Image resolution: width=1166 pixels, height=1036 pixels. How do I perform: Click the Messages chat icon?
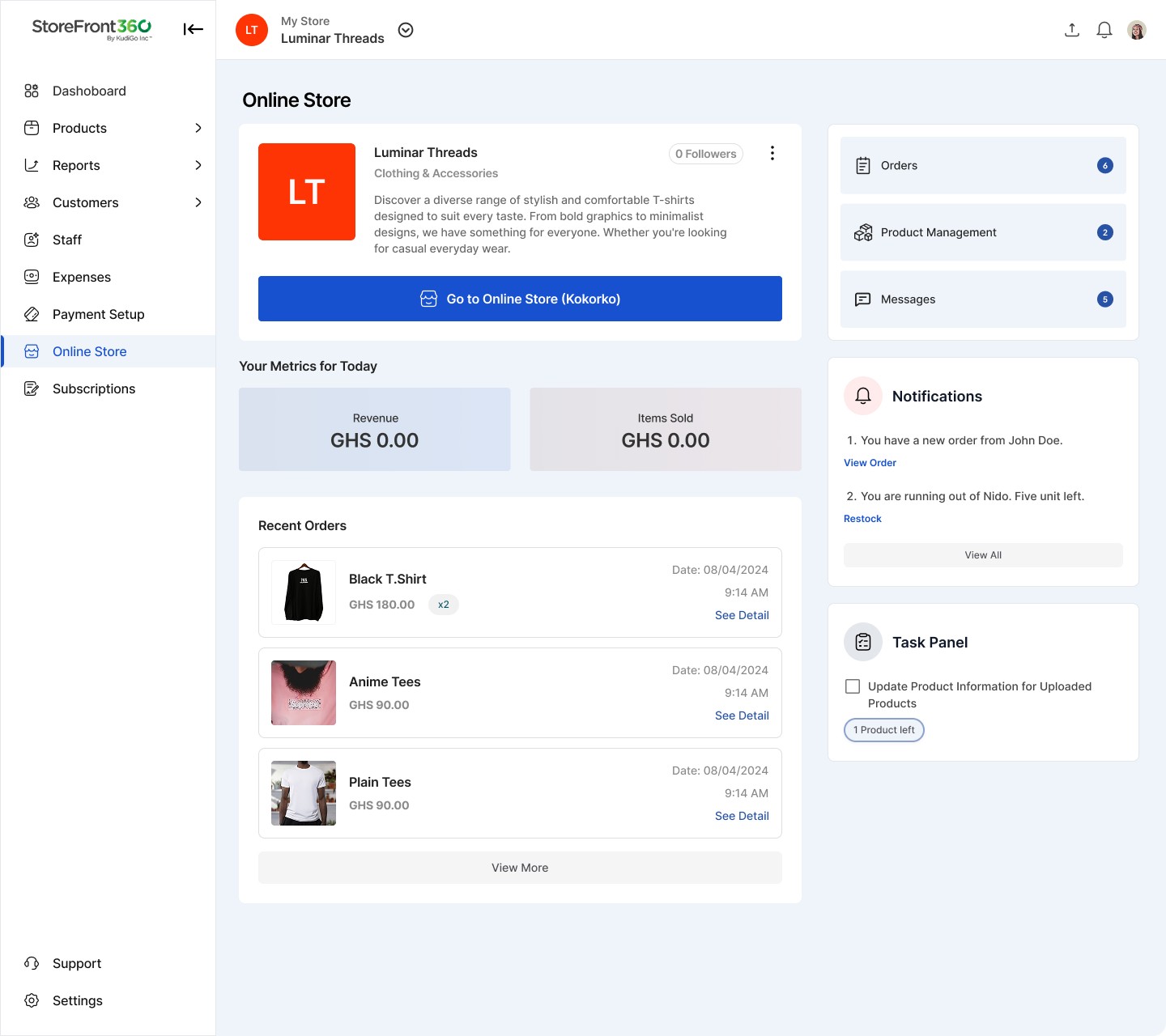tap(863, 299)
